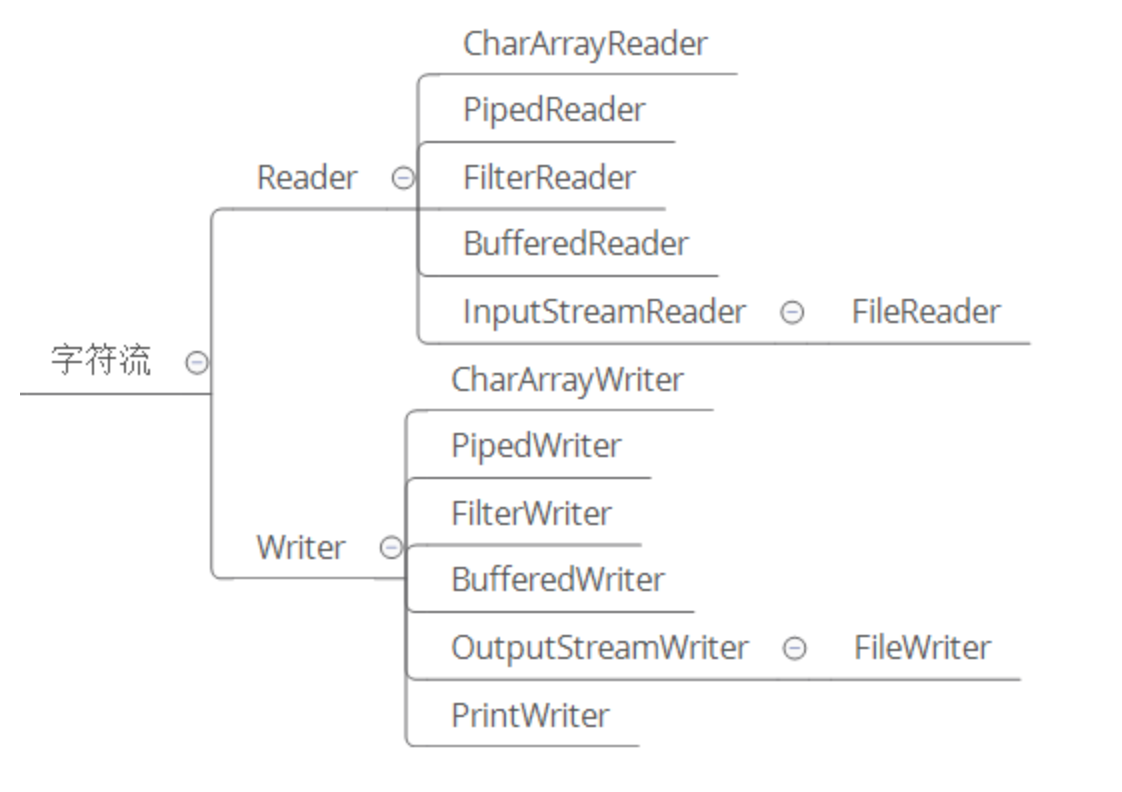Select the PipedReader node
This screenshot has width=1122, height=792.
554,110
